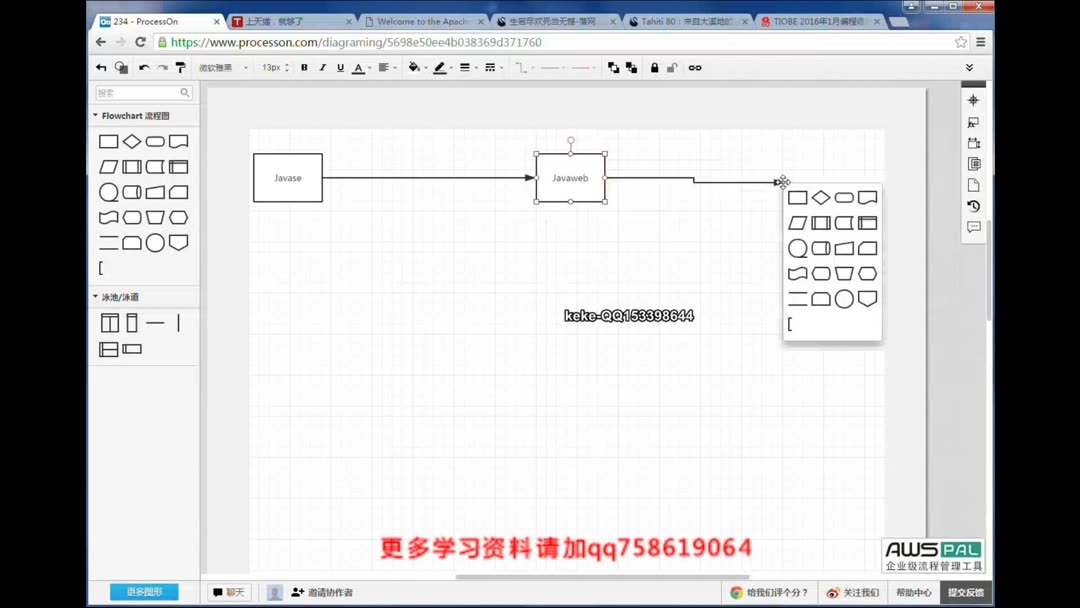
Task: Open the font size dropdown
Action: pyautogui.click(x=273, y=67)
